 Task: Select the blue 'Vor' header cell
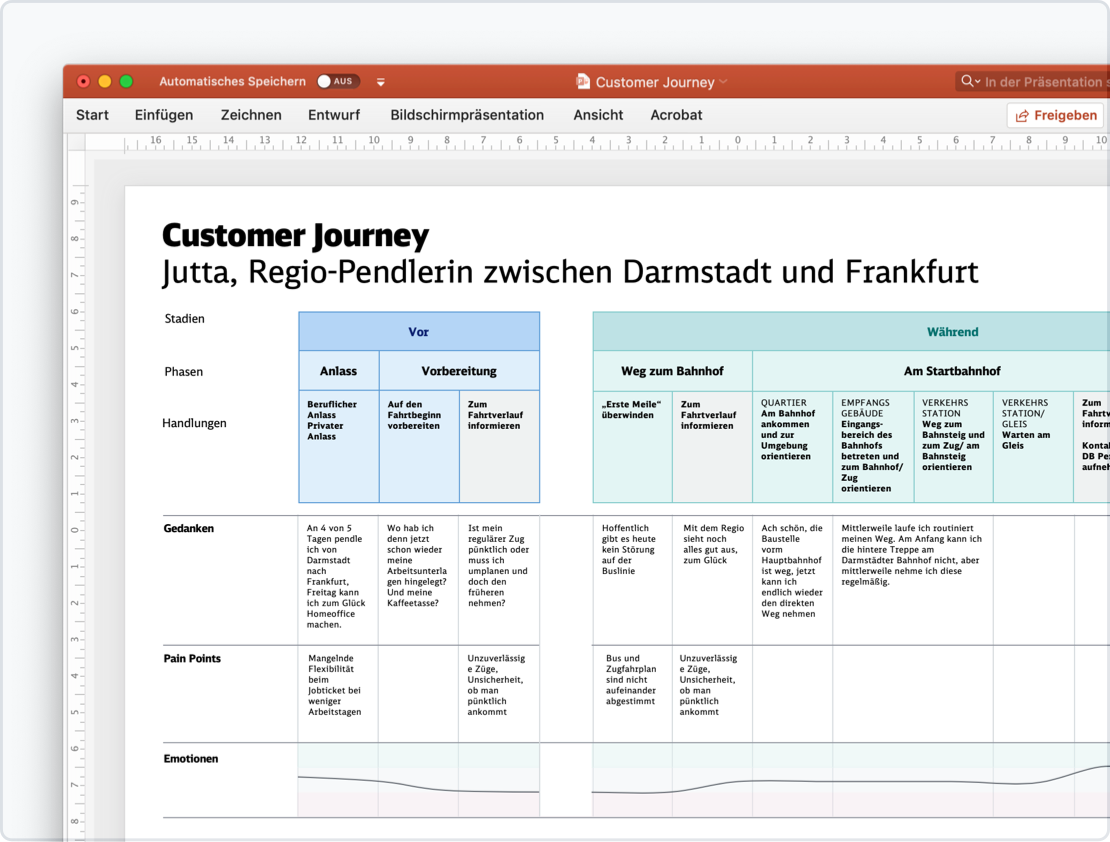pos(418,332)
